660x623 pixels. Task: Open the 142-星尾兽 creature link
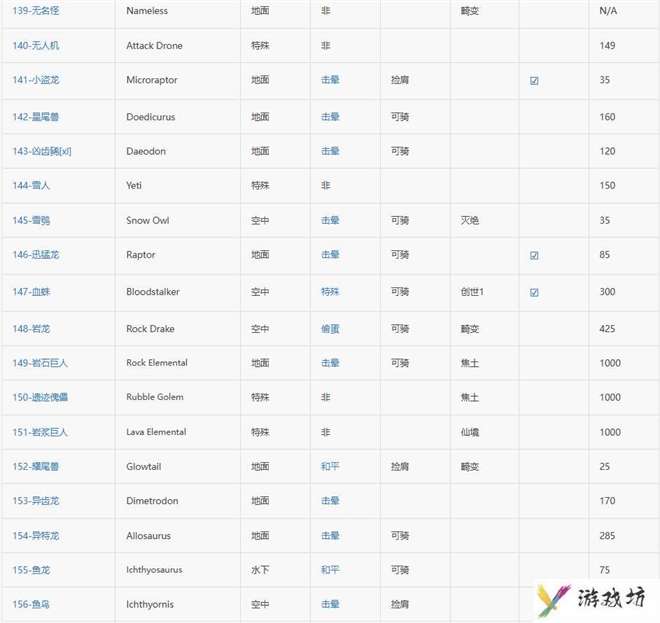click(x=36, y=117)
